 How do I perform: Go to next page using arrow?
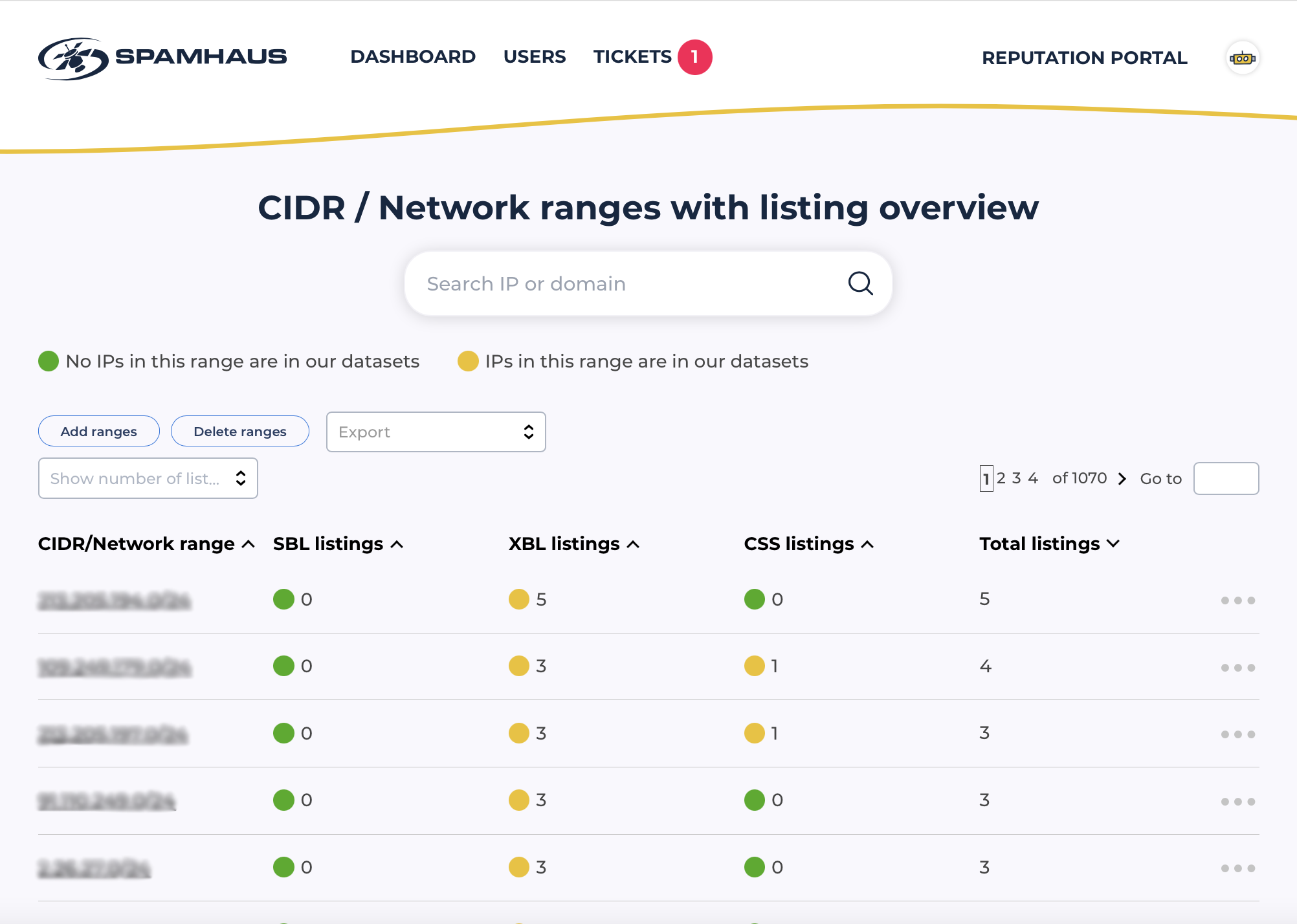(1122, 479)
